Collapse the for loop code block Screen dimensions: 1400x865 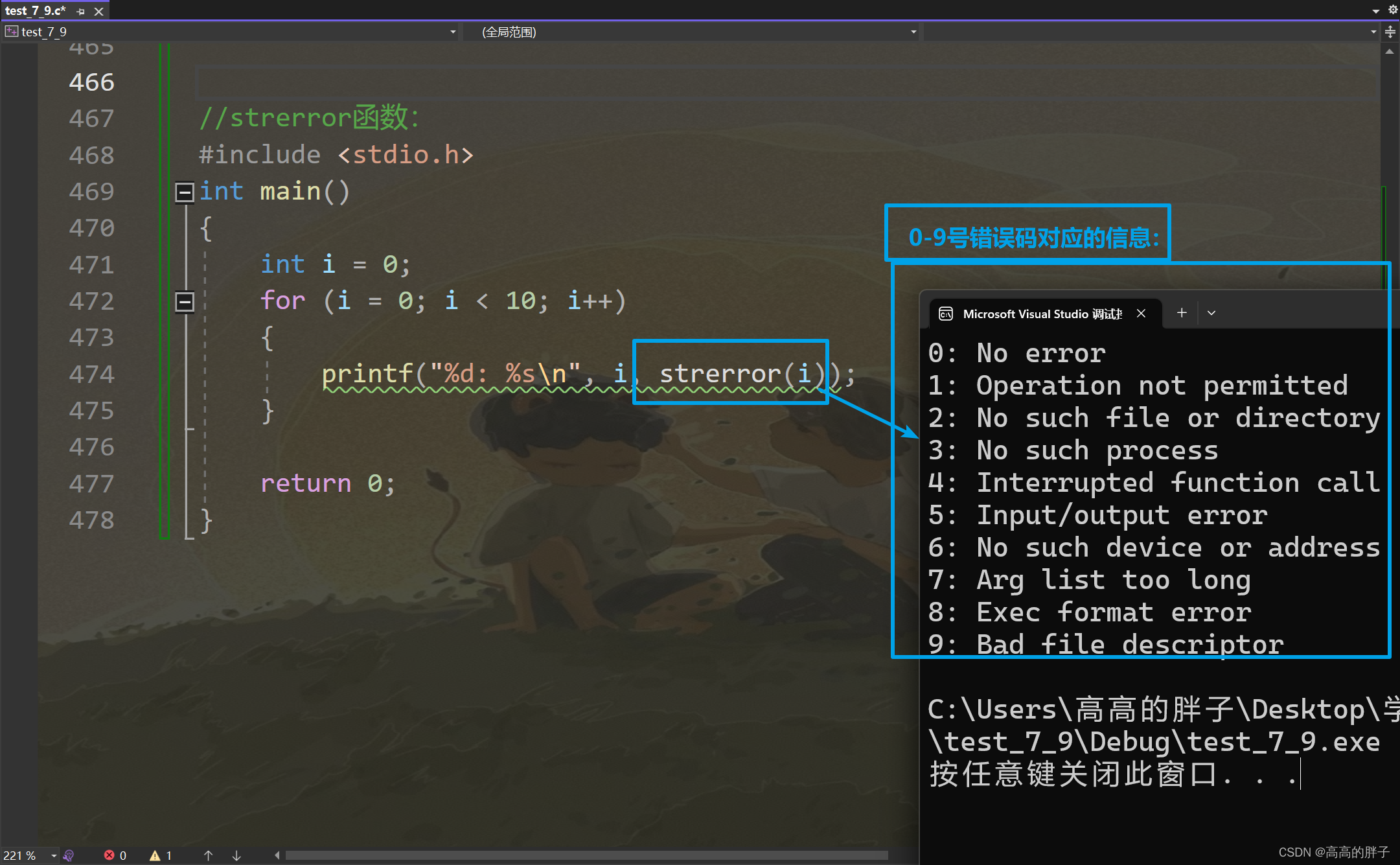185,301
